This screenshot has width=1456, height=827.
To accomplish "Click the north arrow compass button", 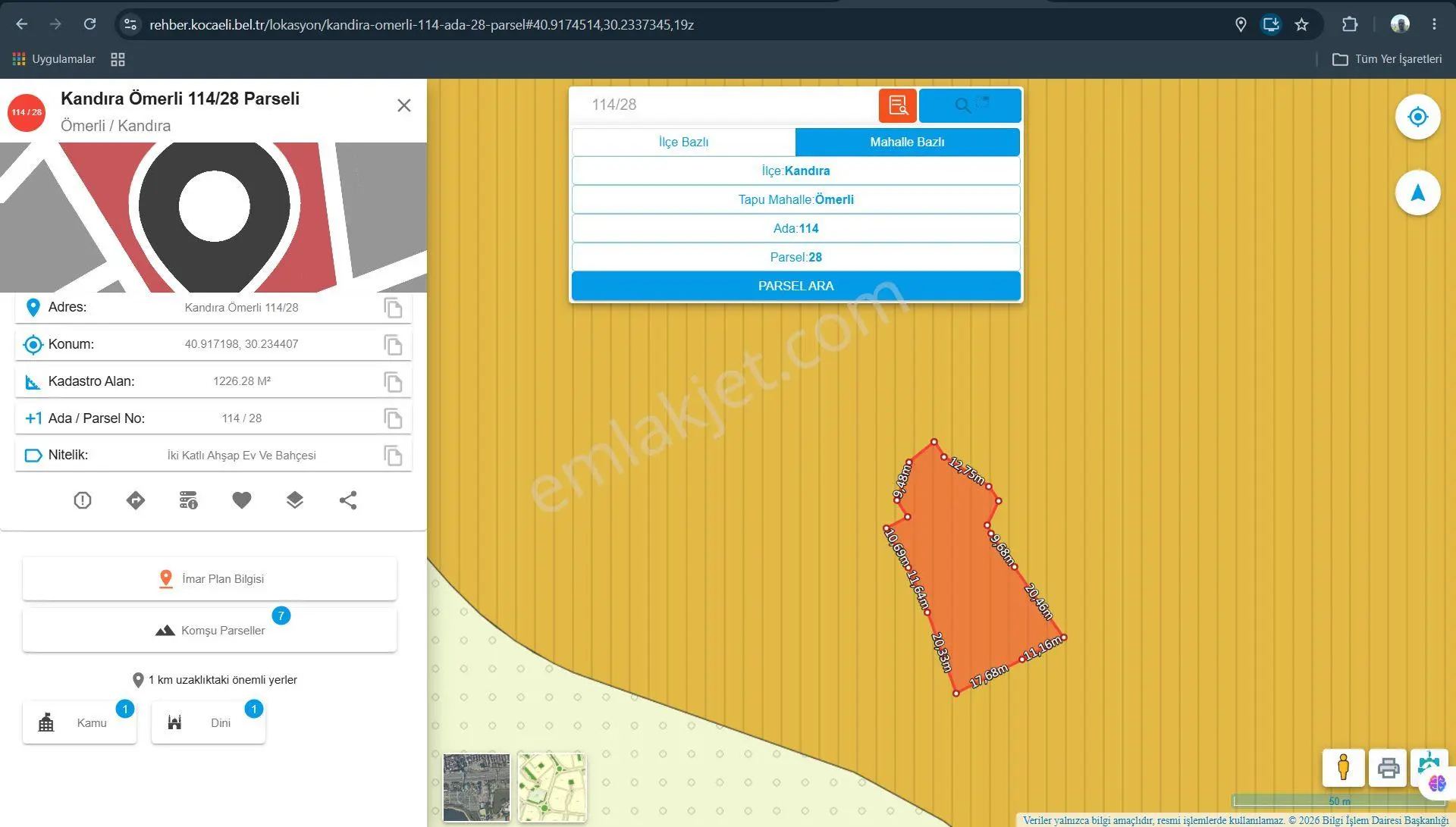I will coord(1417,193).
